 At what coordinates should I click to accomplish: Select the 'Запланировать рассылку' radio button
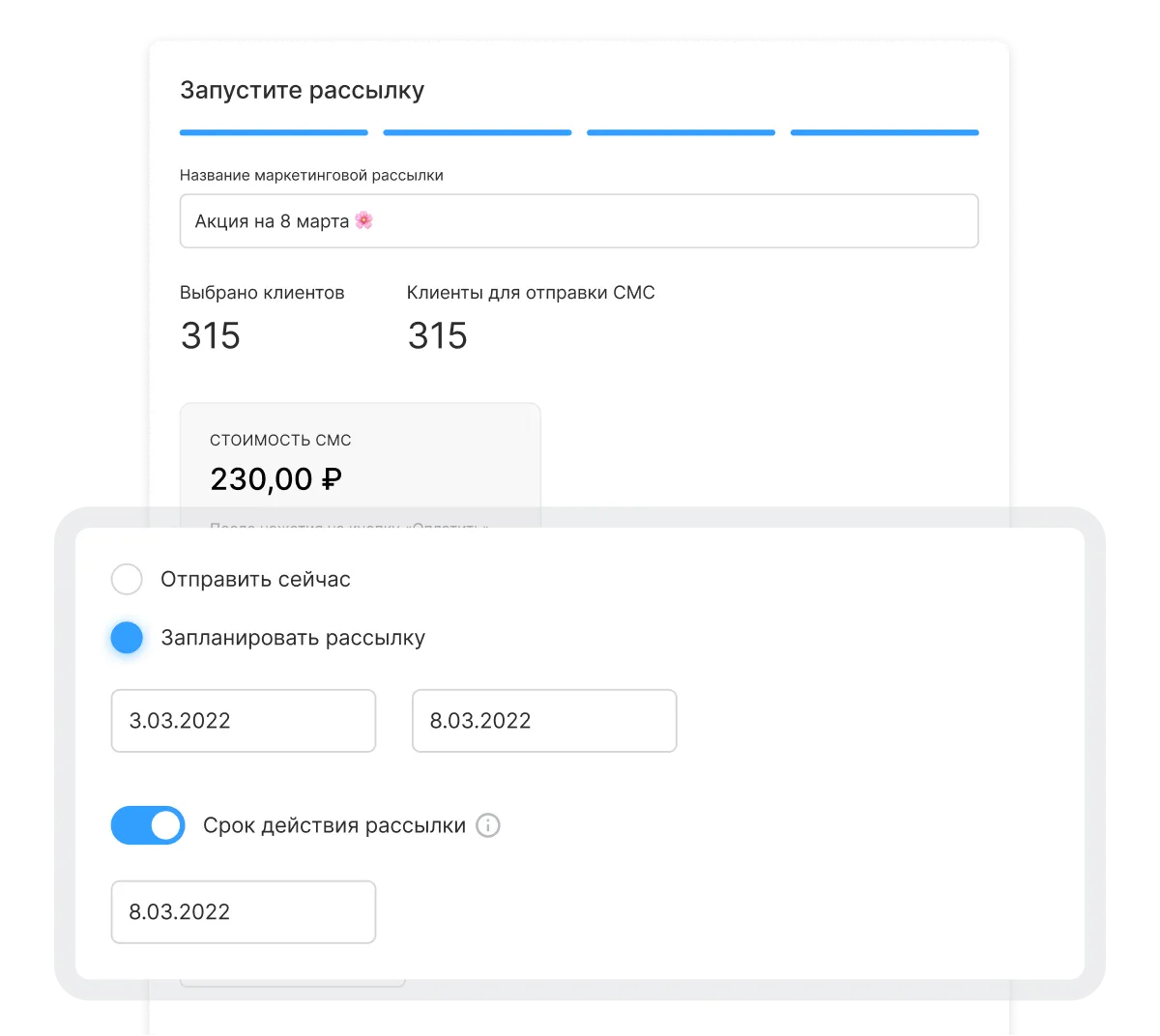tap(127, 638)
